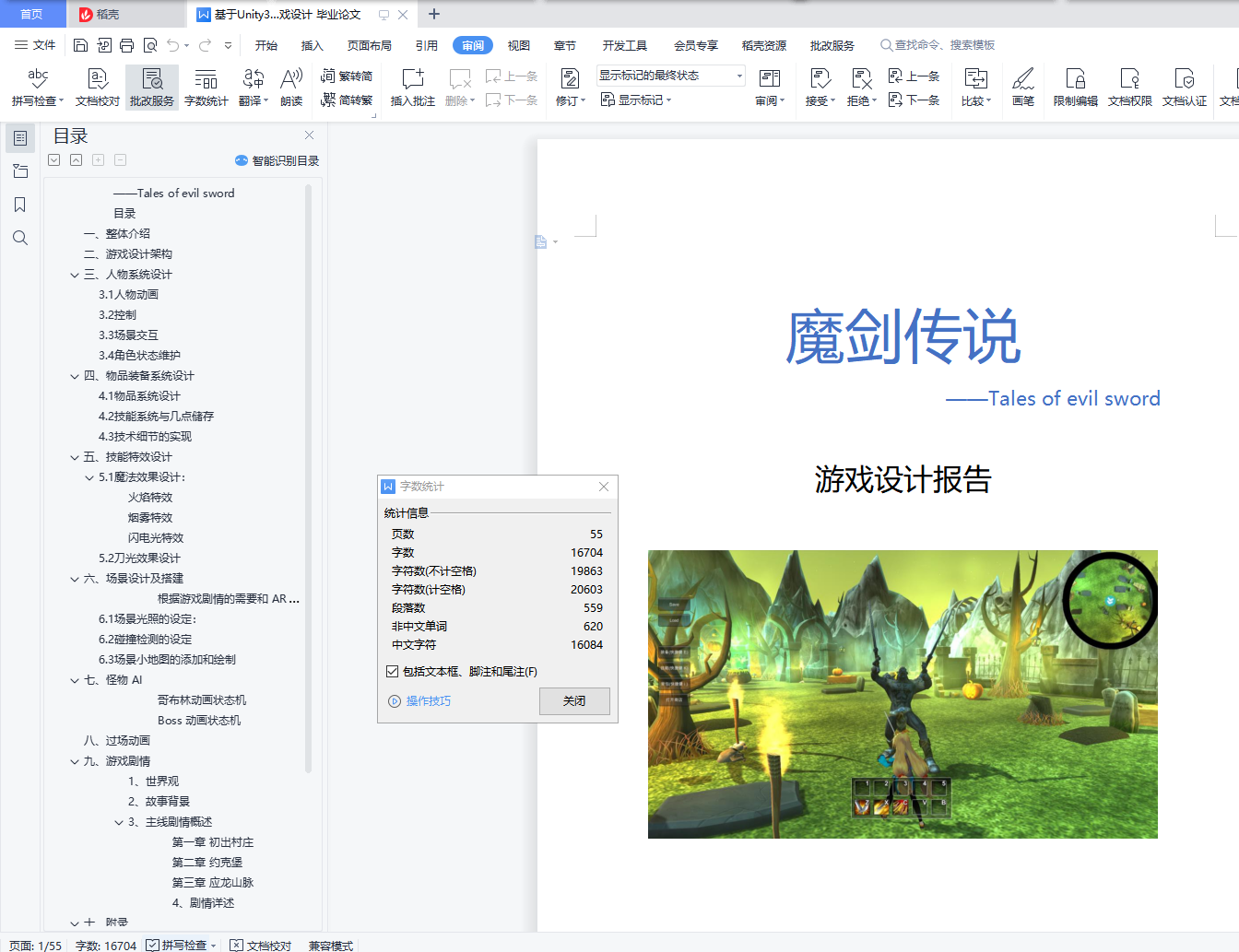Collapse the 九、游戏剧情 node

point(75,761)
